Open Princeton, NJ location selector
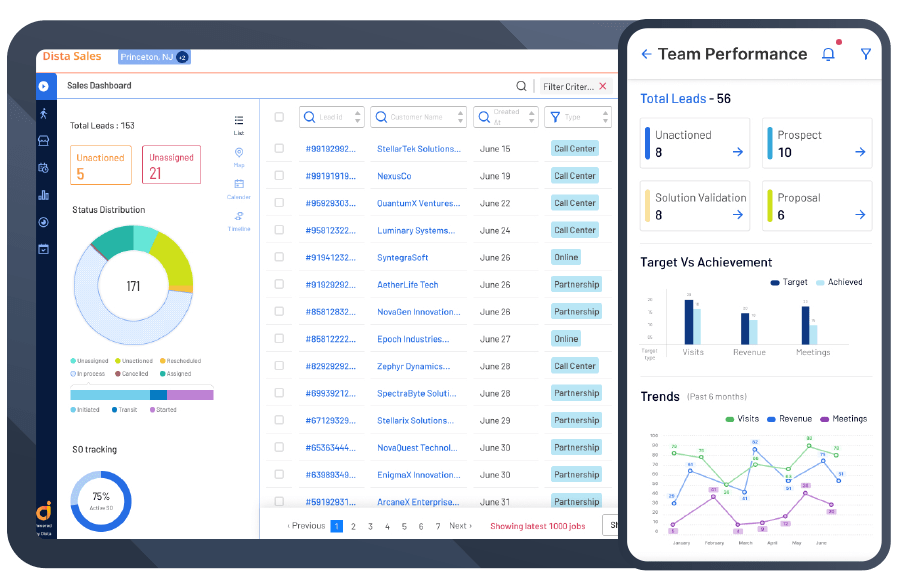The width and height of the screenshot is (900, 585). [154, 57]
